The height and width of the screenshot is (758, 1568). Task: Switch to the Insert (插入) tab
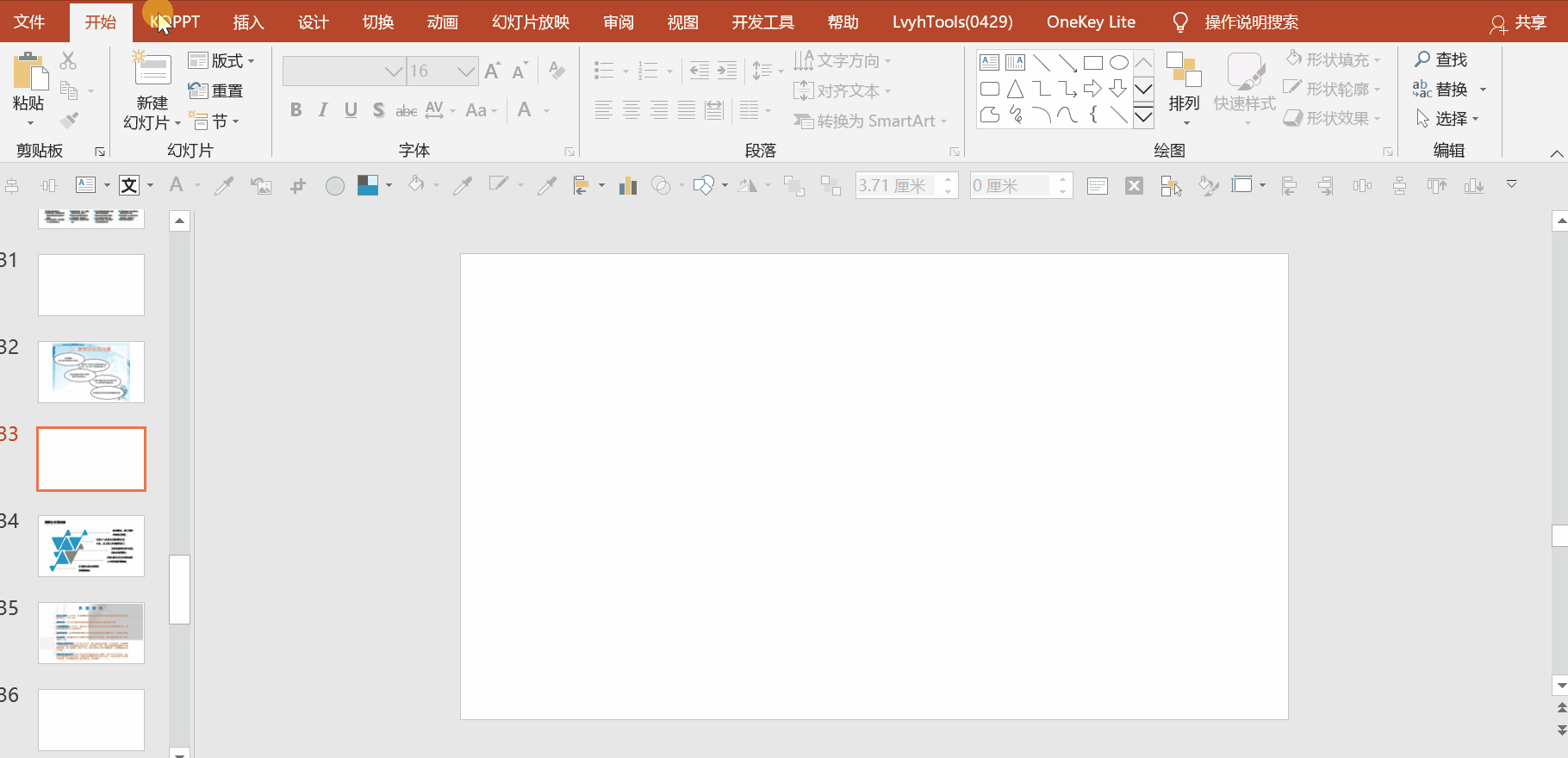(x=248, y=22)
